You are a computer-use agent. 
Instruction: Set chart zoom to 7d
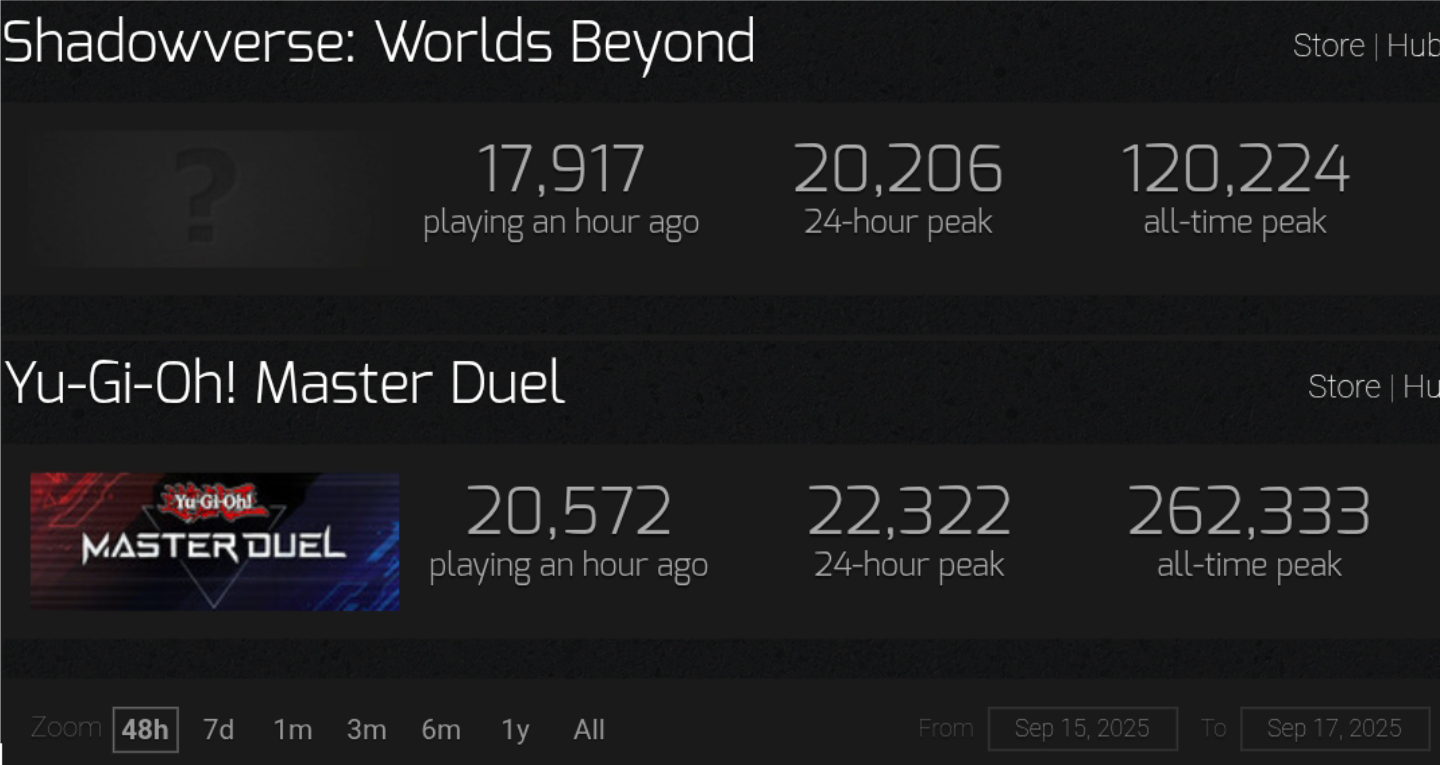click(x=218, y=729)
